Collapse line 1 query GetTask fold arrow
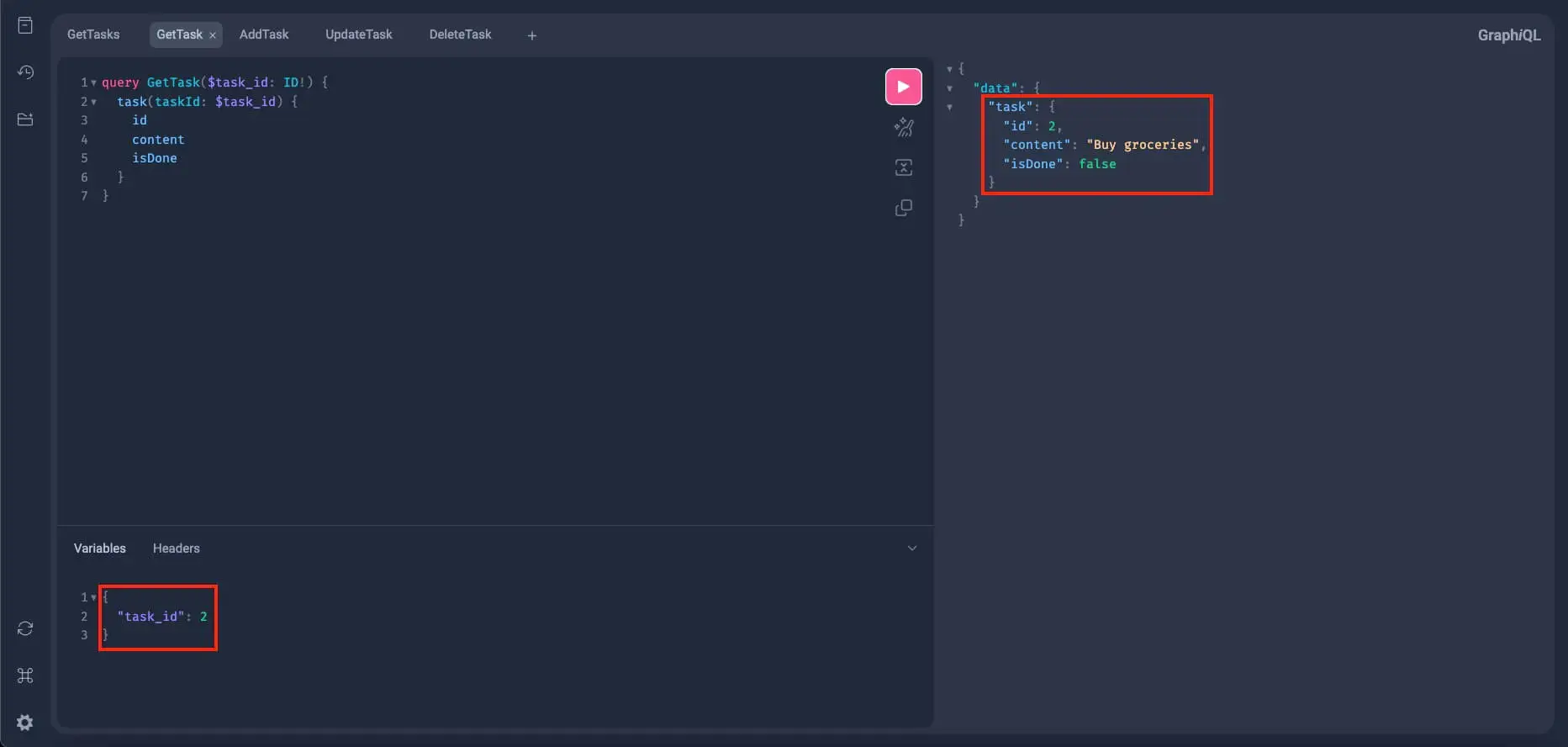This screenshot has height=747, width=1568. pyautogui.click(x=93, y=82)
